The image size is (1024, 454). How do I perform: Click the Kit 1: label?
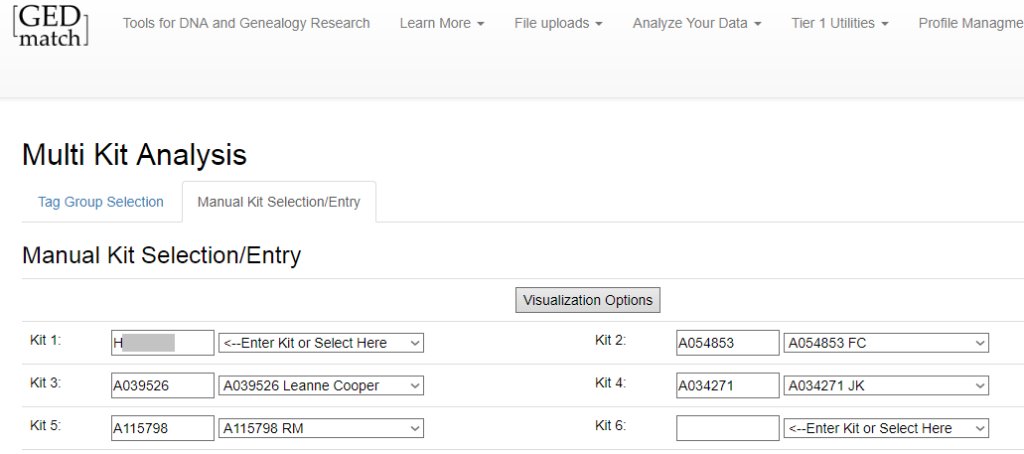pyautogui.click(x=46, y=340)
